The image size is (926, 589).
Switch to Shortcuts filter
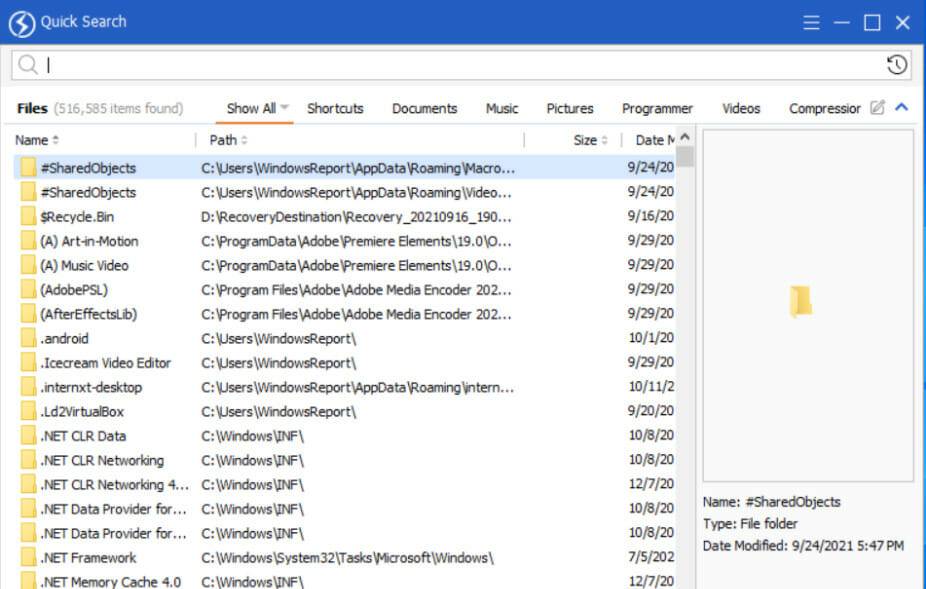click(x=335, y=109)
